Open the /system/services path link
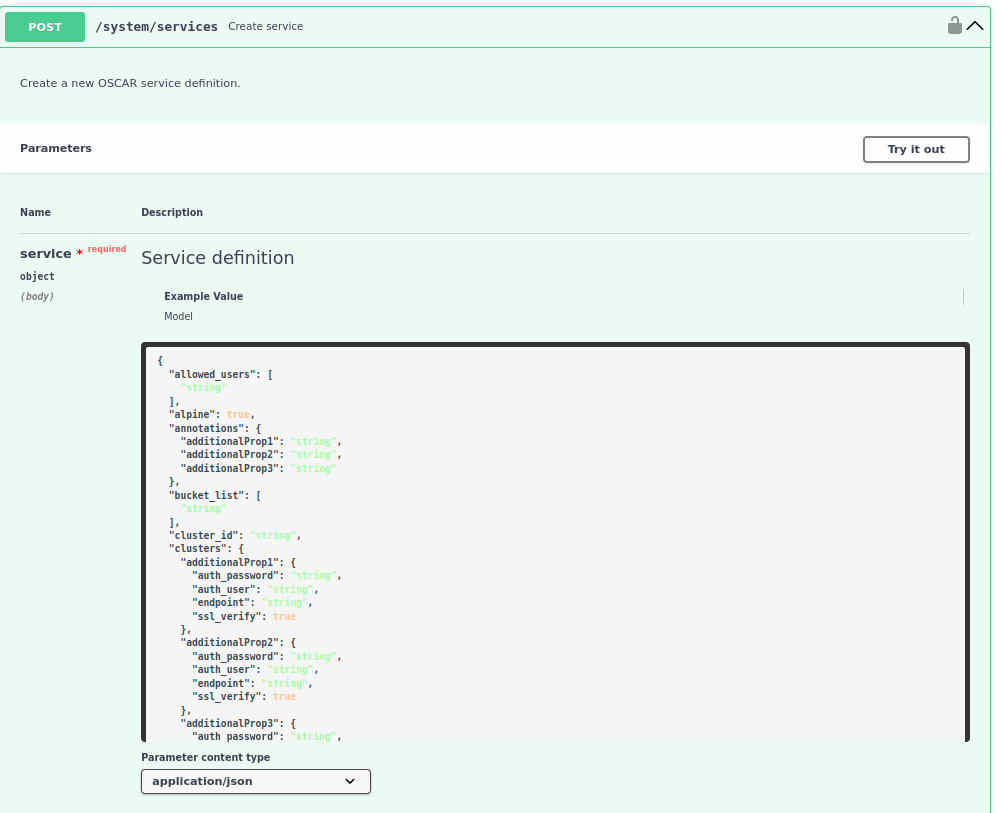This screenshot has height=813, width=1002. click(x=157, y=26)
